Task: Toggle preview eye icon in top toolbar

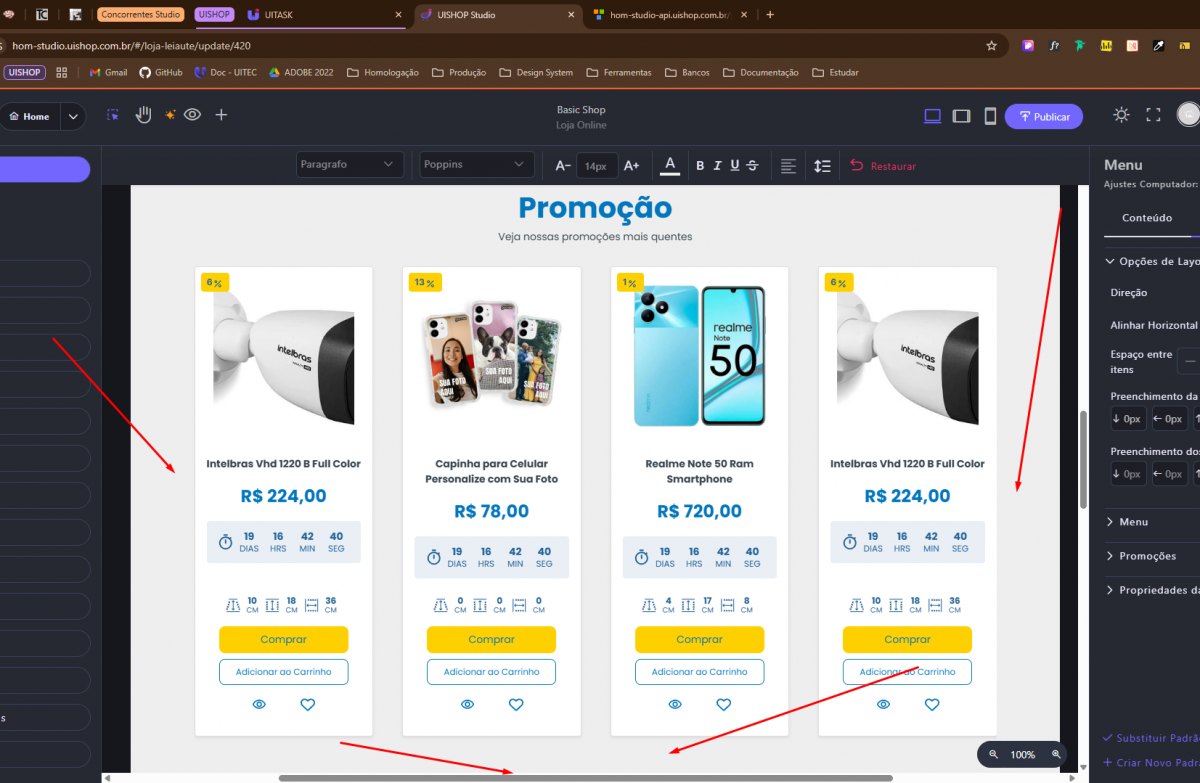Action: pos(192,115)
